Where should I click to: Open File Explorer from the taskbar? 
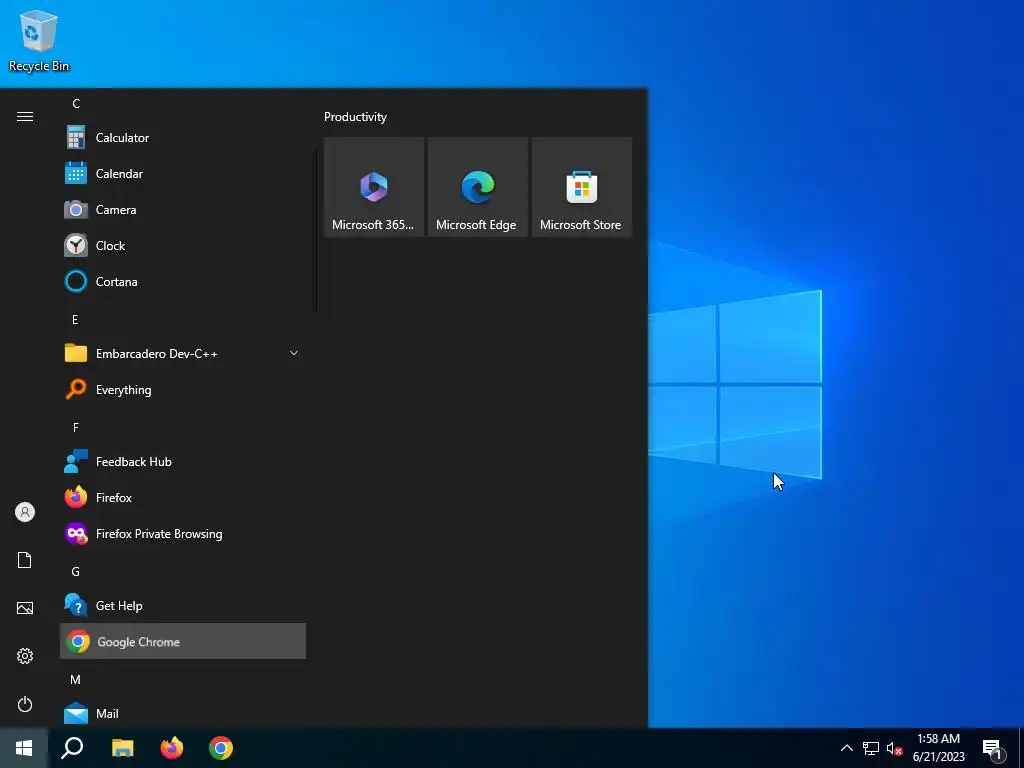[x=122, y=748]
